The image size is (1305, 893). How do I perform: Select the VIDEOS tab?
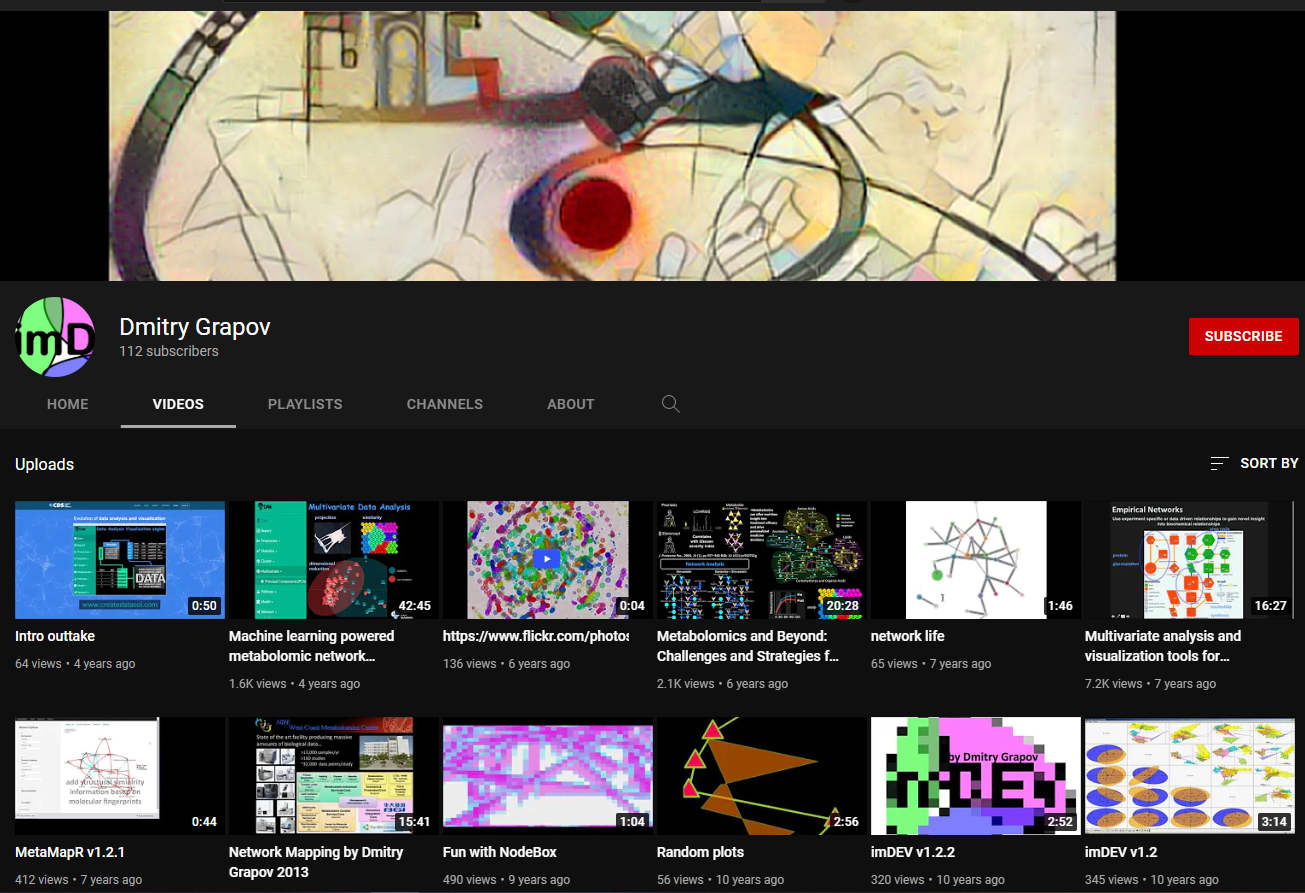coord(177,404)
